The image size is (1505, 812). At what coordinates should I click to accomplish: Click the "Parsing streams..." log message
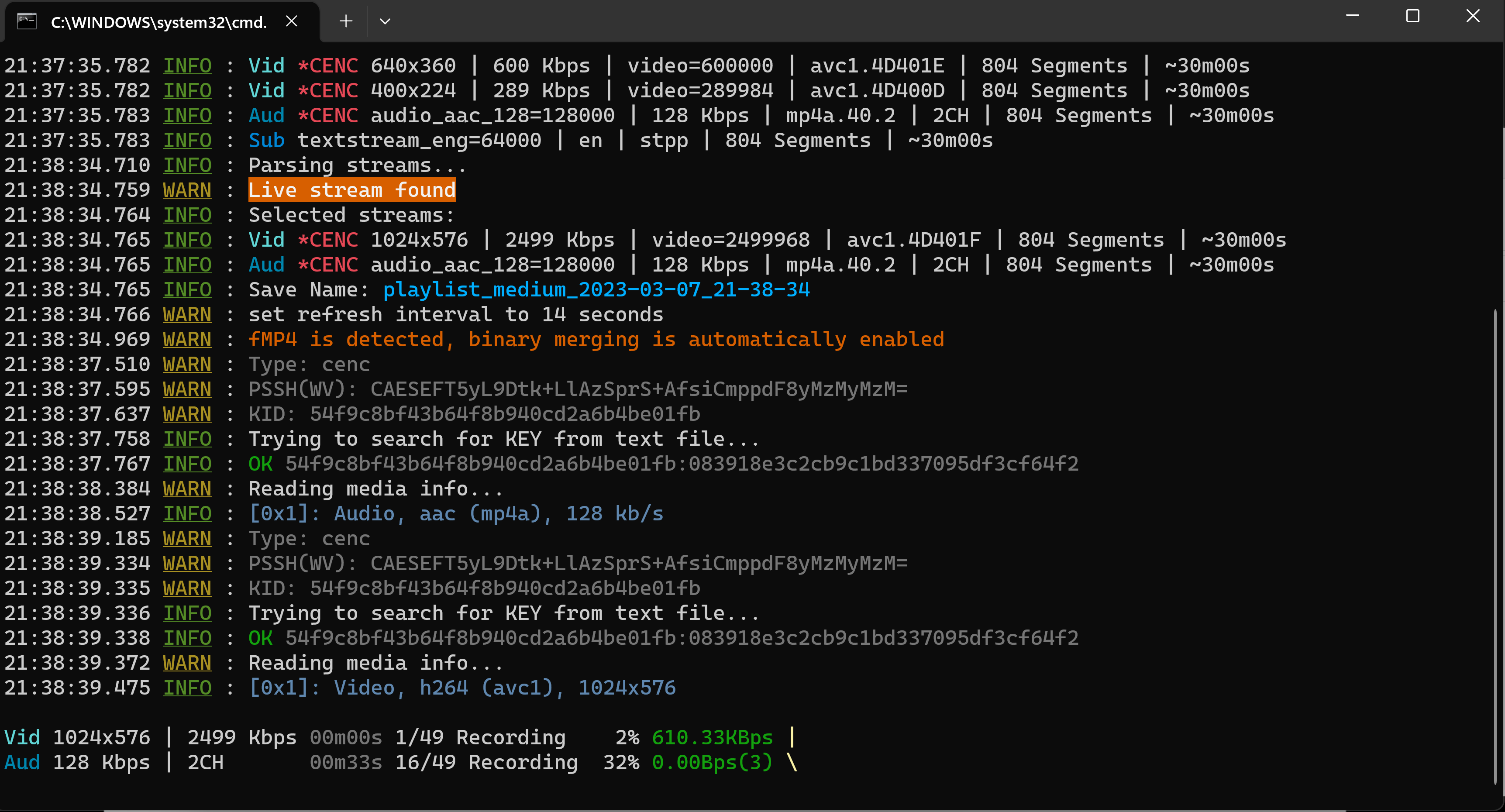[x=357, y=166]
